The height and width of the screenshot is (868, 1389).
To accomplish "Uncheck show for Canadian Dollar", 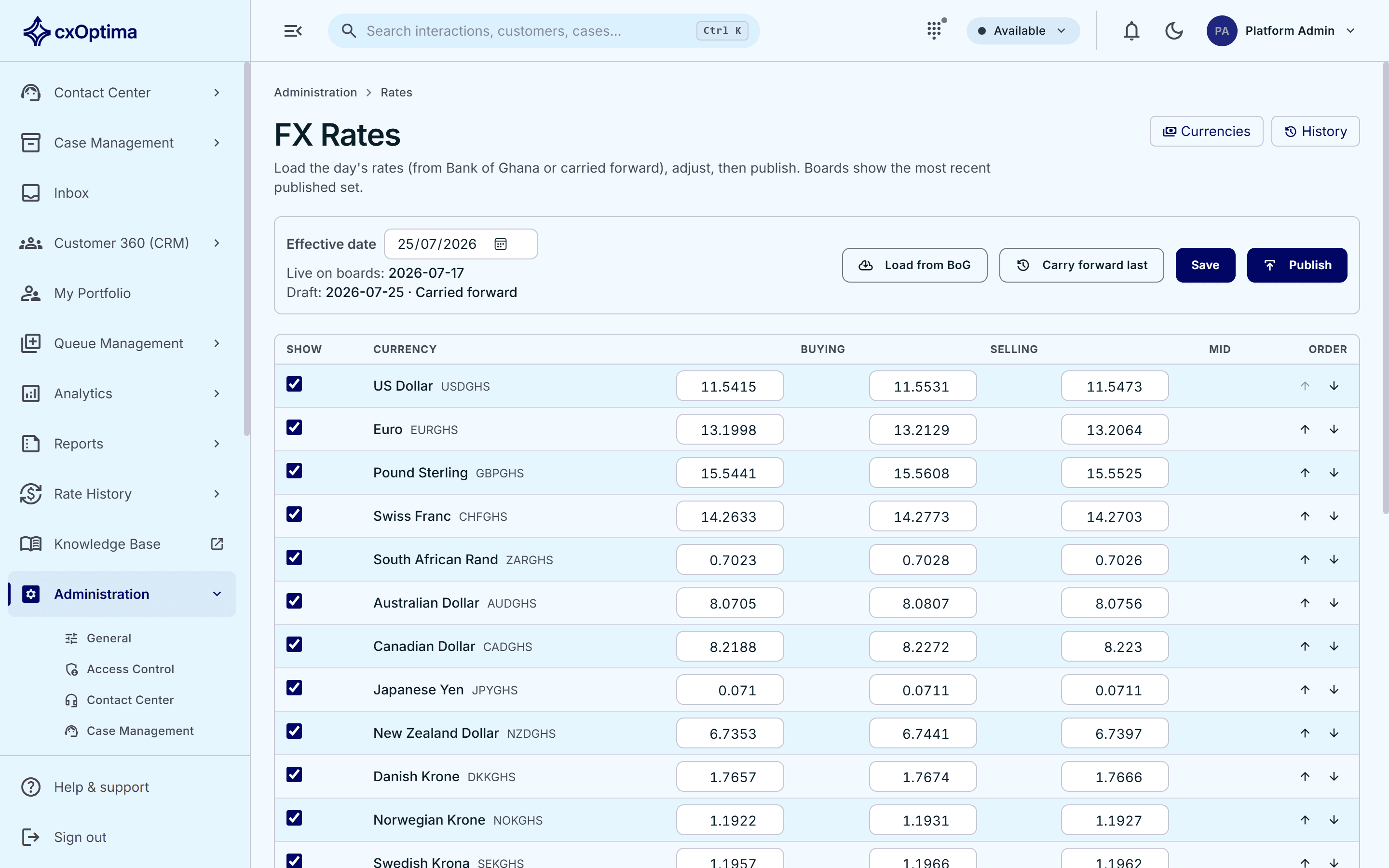I will (x=294, y=644).
